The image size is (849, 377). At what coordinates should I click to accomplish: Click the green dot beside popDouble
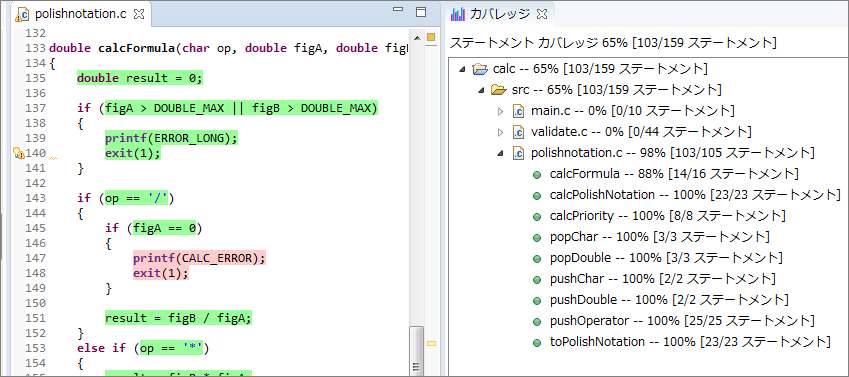(x=537, y=258)
